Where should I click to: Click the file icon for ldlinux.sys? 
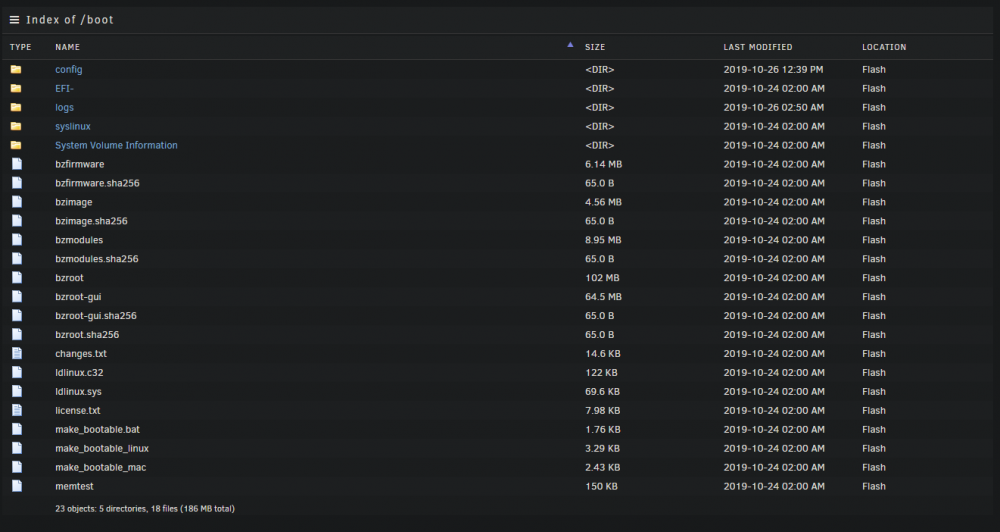tap(17, 391)
